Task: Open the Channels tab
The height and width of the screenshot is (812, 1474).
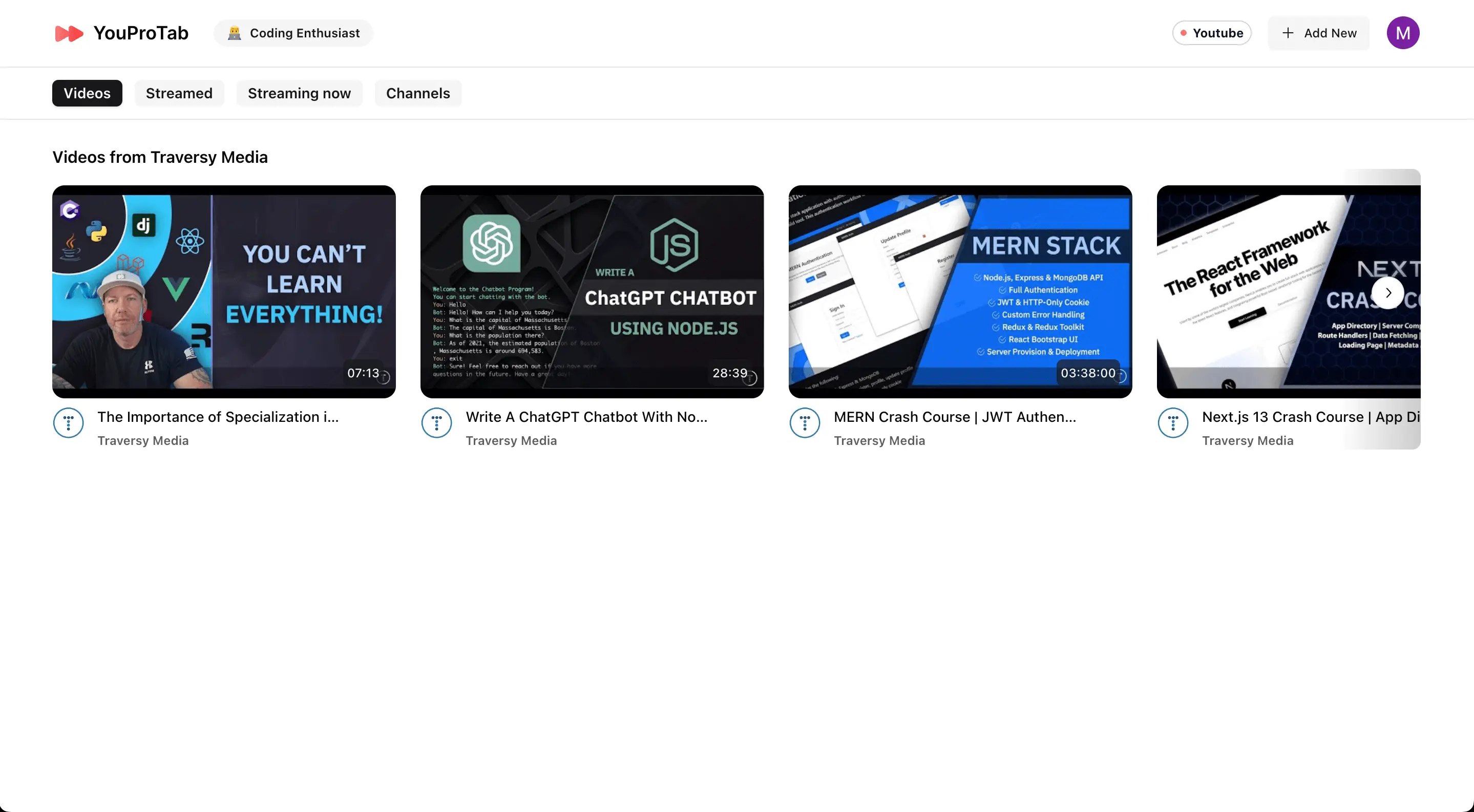Action: point(418,93)
